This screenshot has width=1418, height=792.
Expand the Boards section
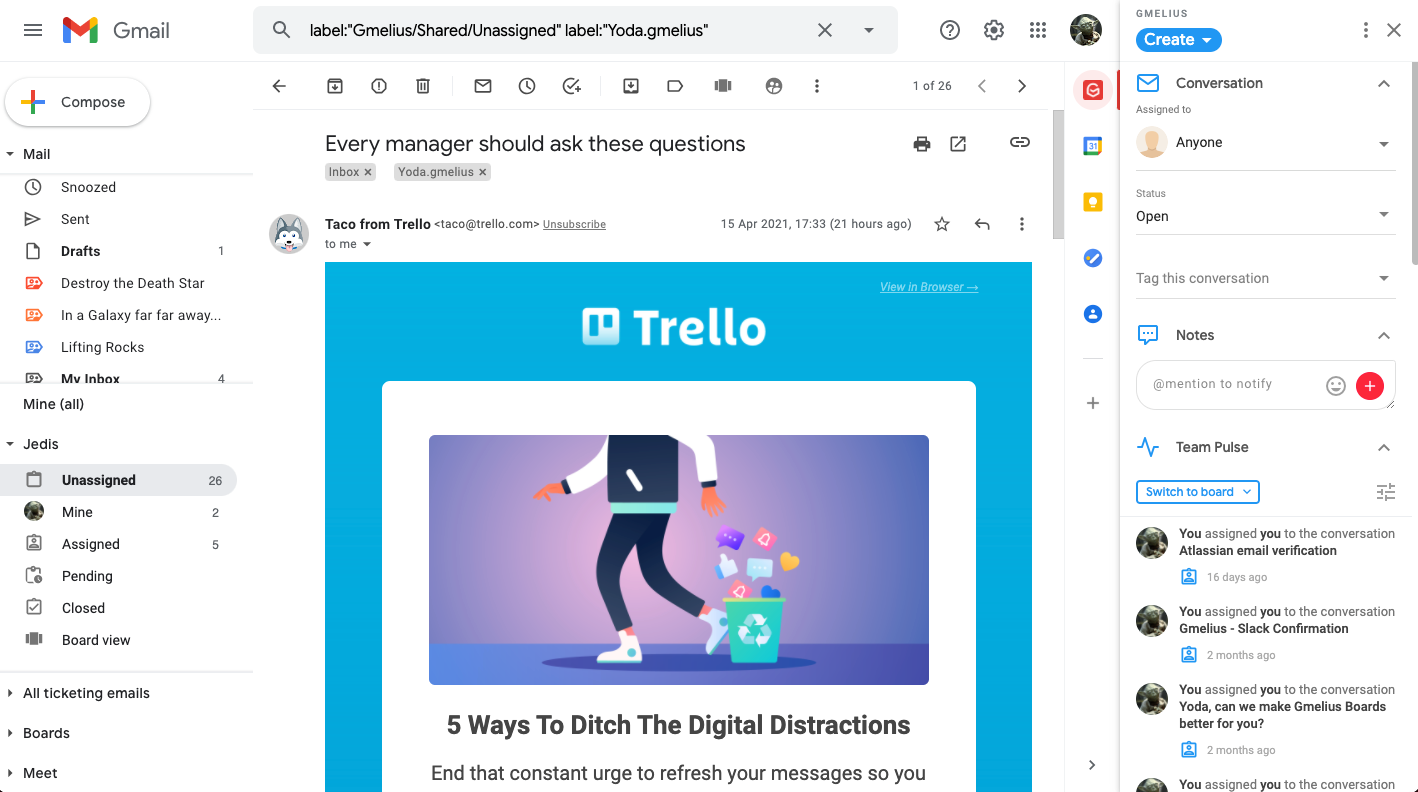pyautogui.click(x=10, y=733)
